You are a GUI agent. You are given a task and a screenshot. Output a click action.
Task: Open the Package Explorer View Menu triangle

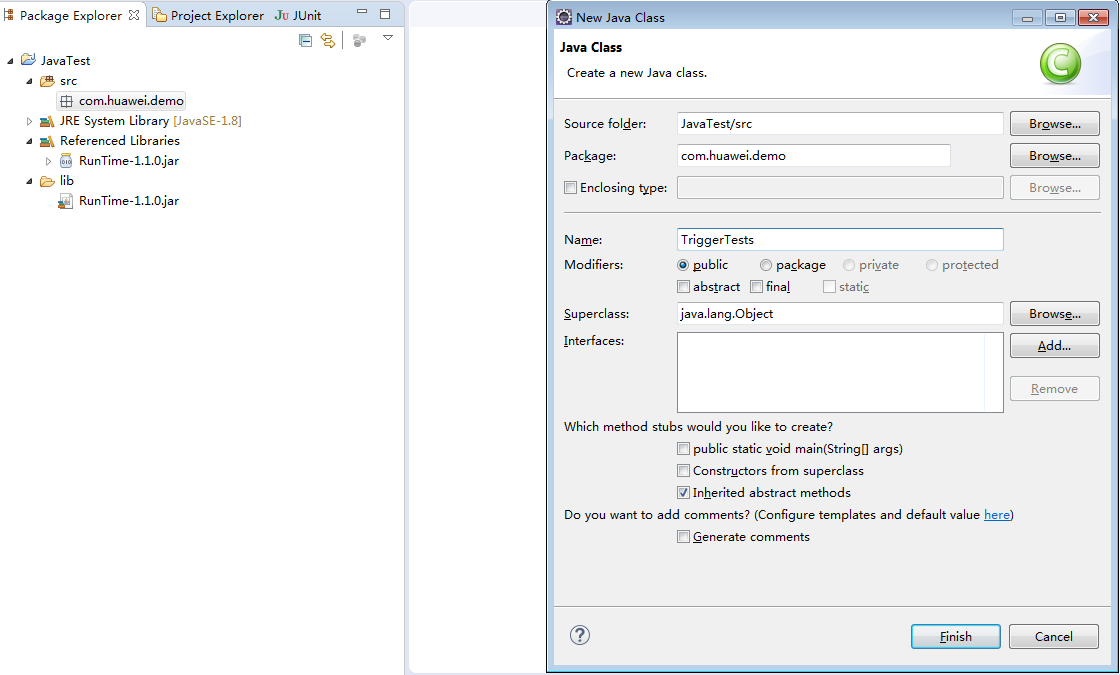click(388, 38)
